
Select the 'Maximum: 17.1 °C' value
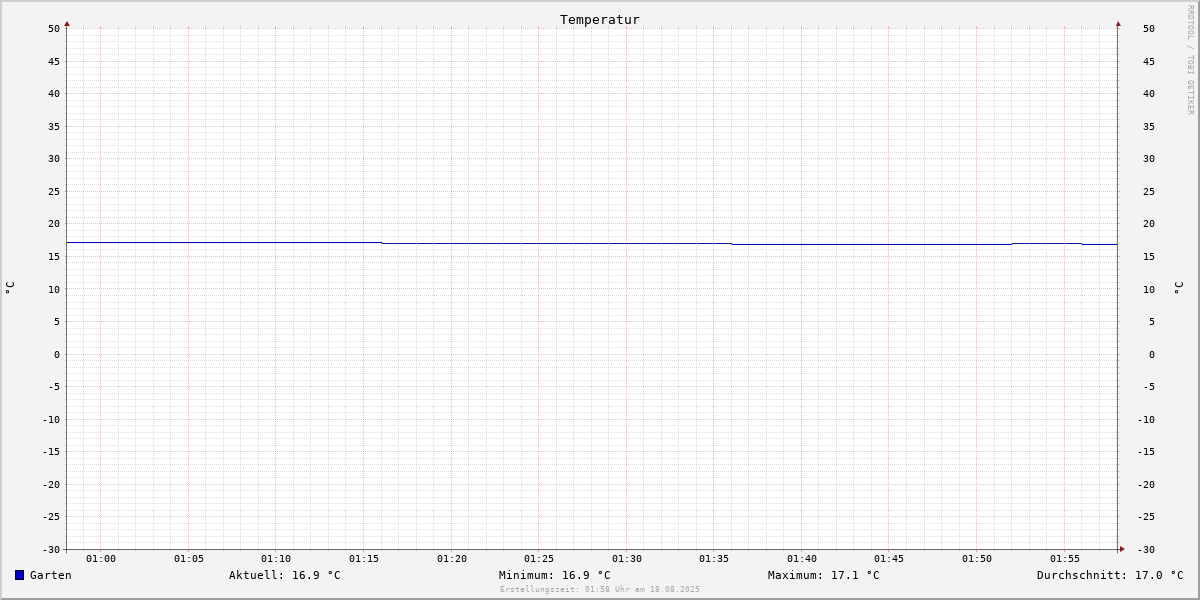pos(824,575)
